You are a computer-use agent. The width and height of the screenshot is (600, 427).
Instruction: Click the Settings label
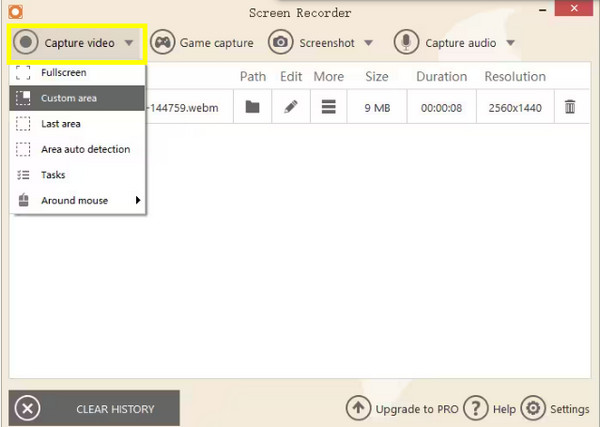coord(569,409)
